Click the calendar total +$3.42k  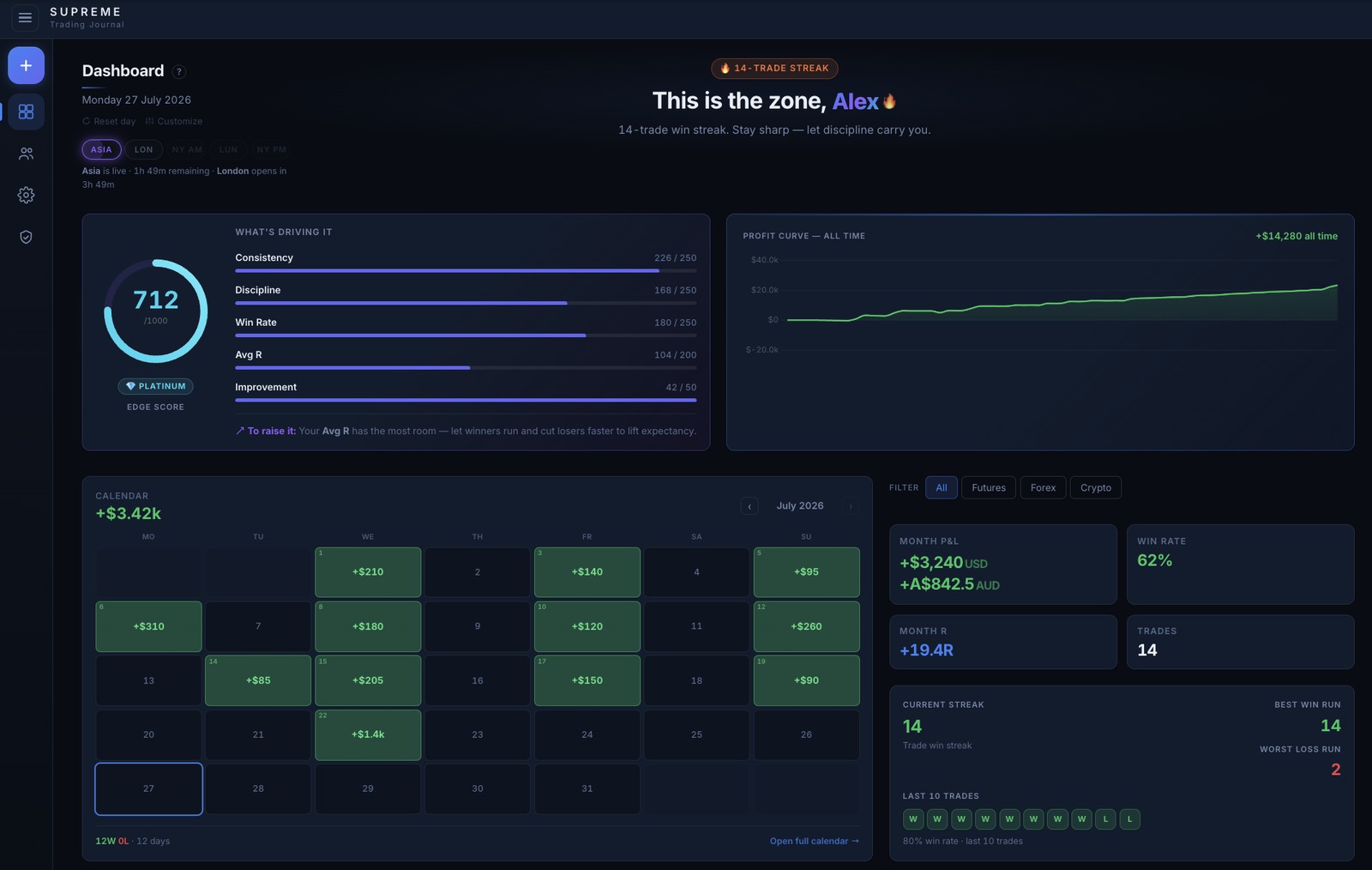click(x=128, y=513)
